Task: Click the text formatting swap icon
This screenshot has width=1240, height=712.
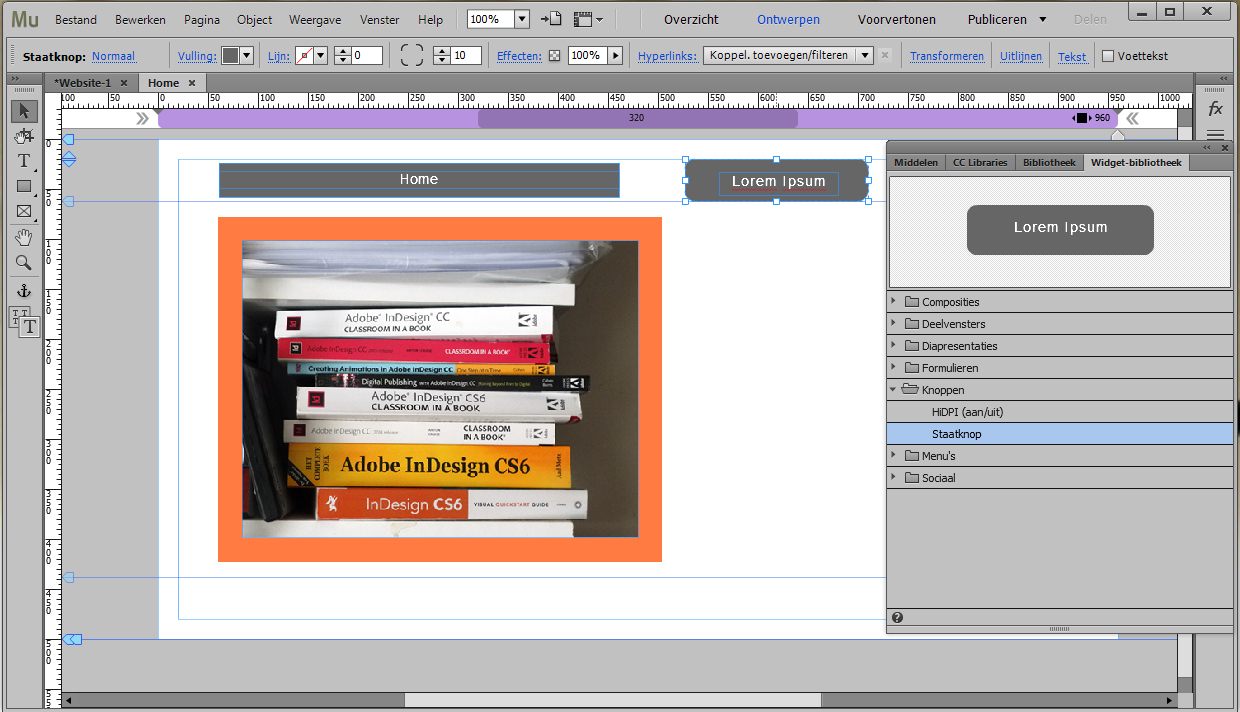Action: (24, 322)
